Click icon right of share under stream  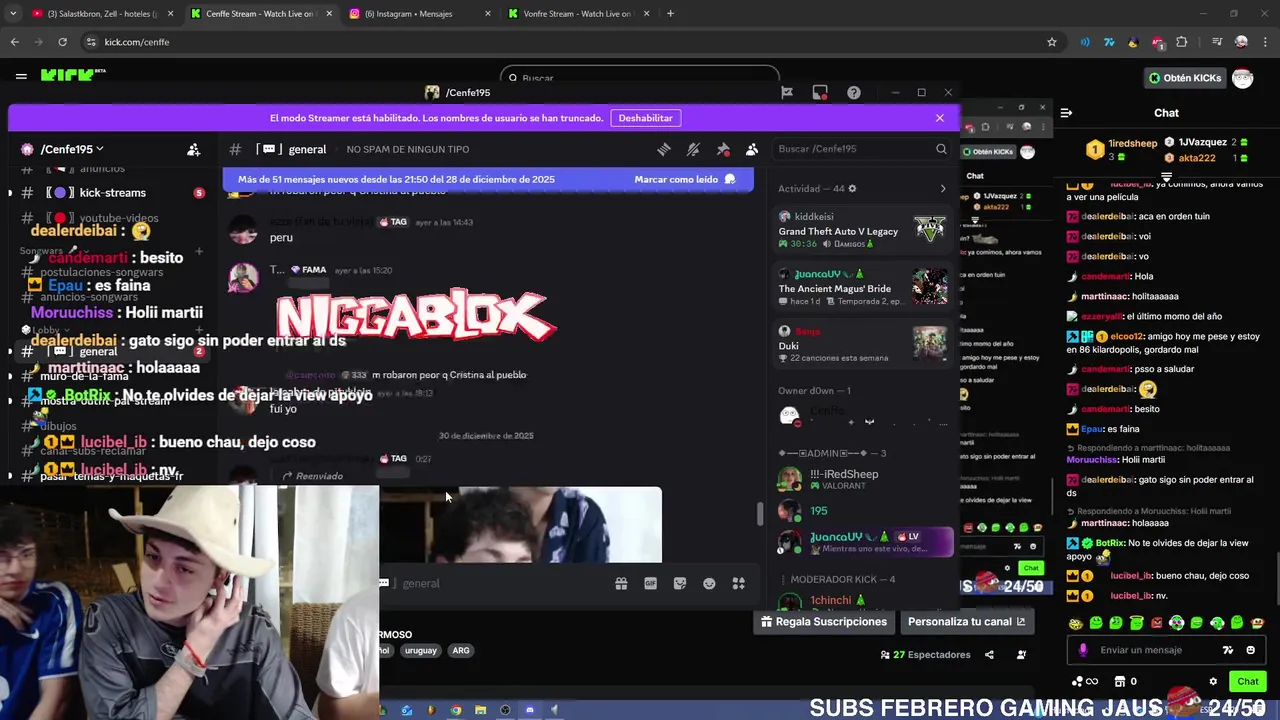coord(1021,655)
